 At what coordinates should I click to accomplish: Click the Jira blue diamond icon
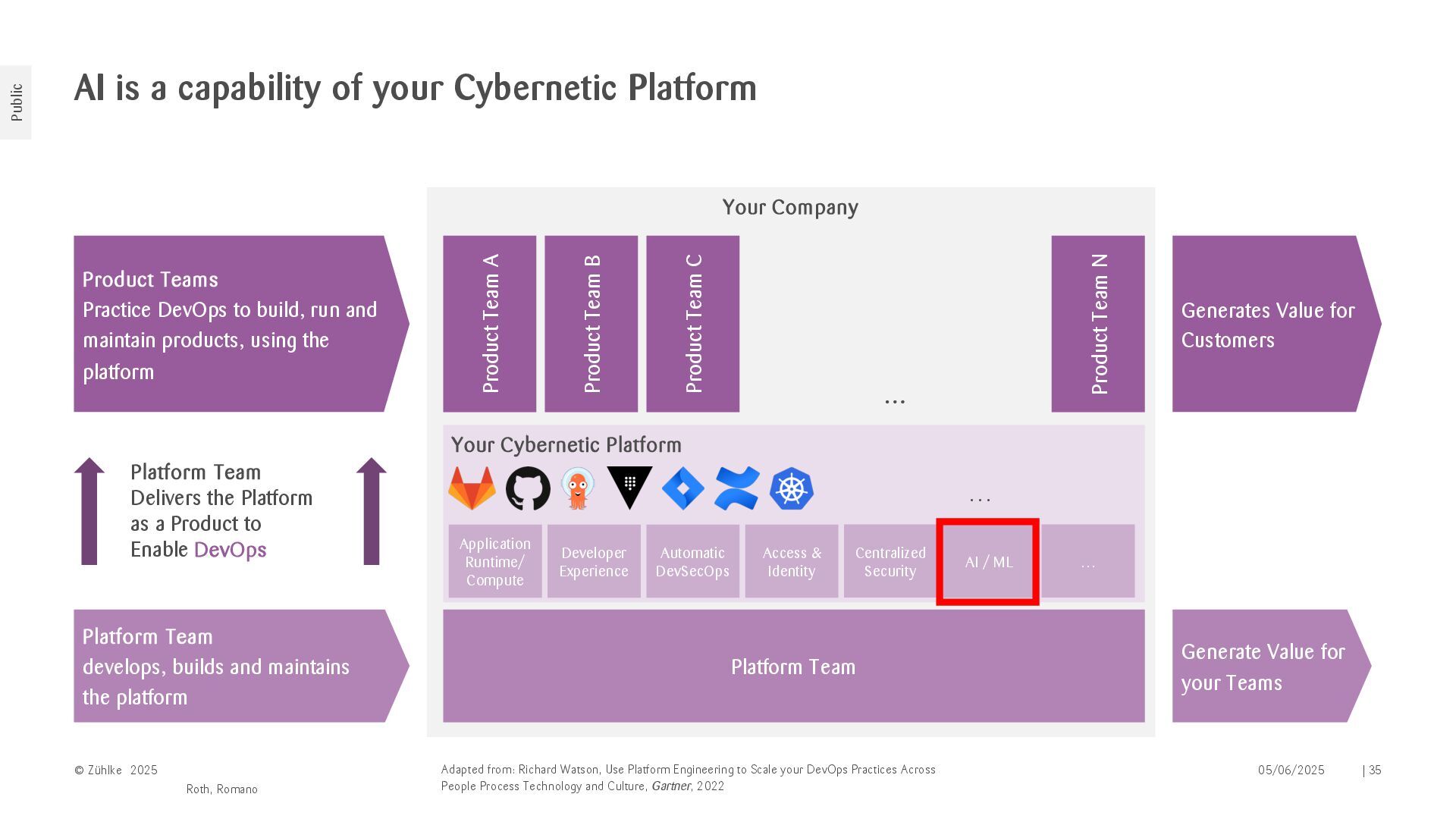coord(682,488)
